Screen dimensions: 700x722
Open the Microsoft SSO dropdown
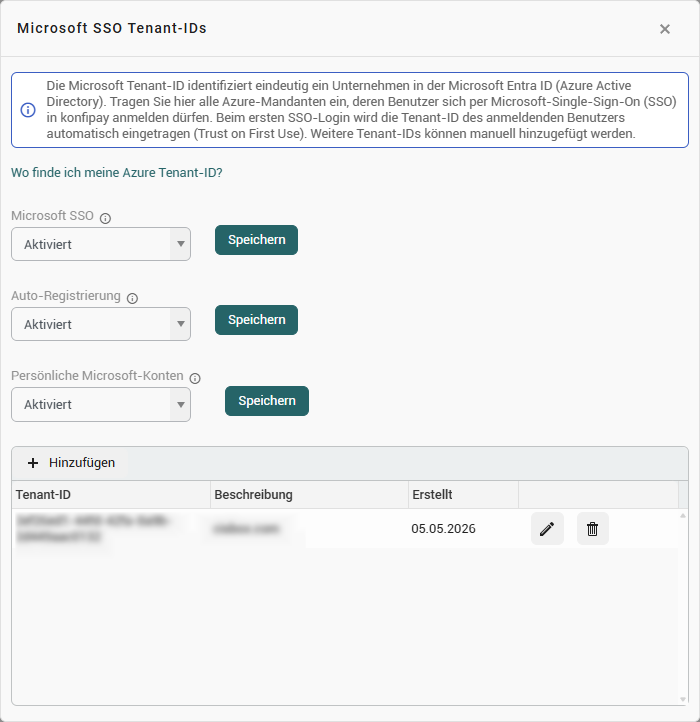[x=101, y=244]
